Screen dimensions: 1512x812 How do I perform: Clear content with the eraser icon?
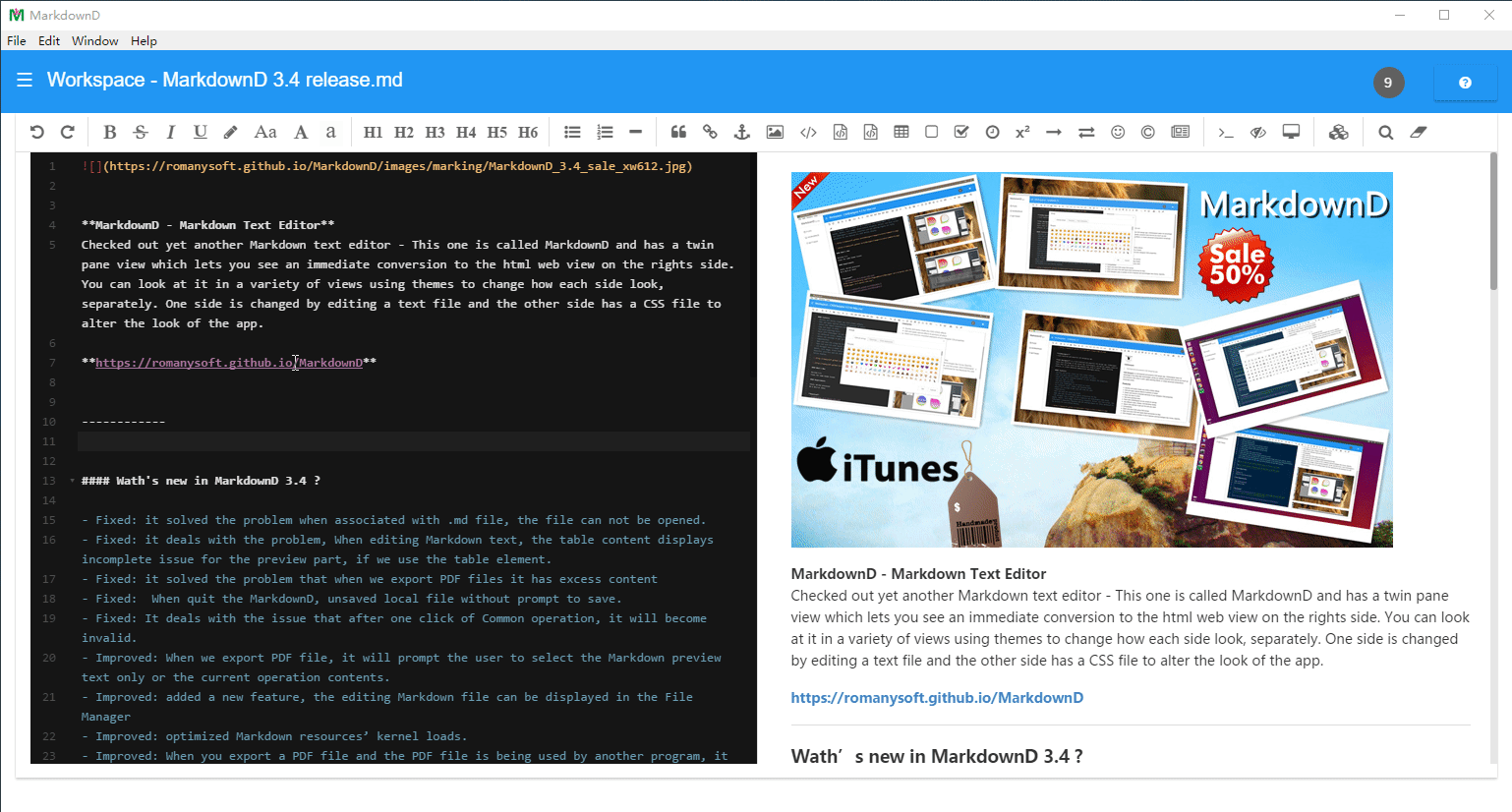point(1418,132)
